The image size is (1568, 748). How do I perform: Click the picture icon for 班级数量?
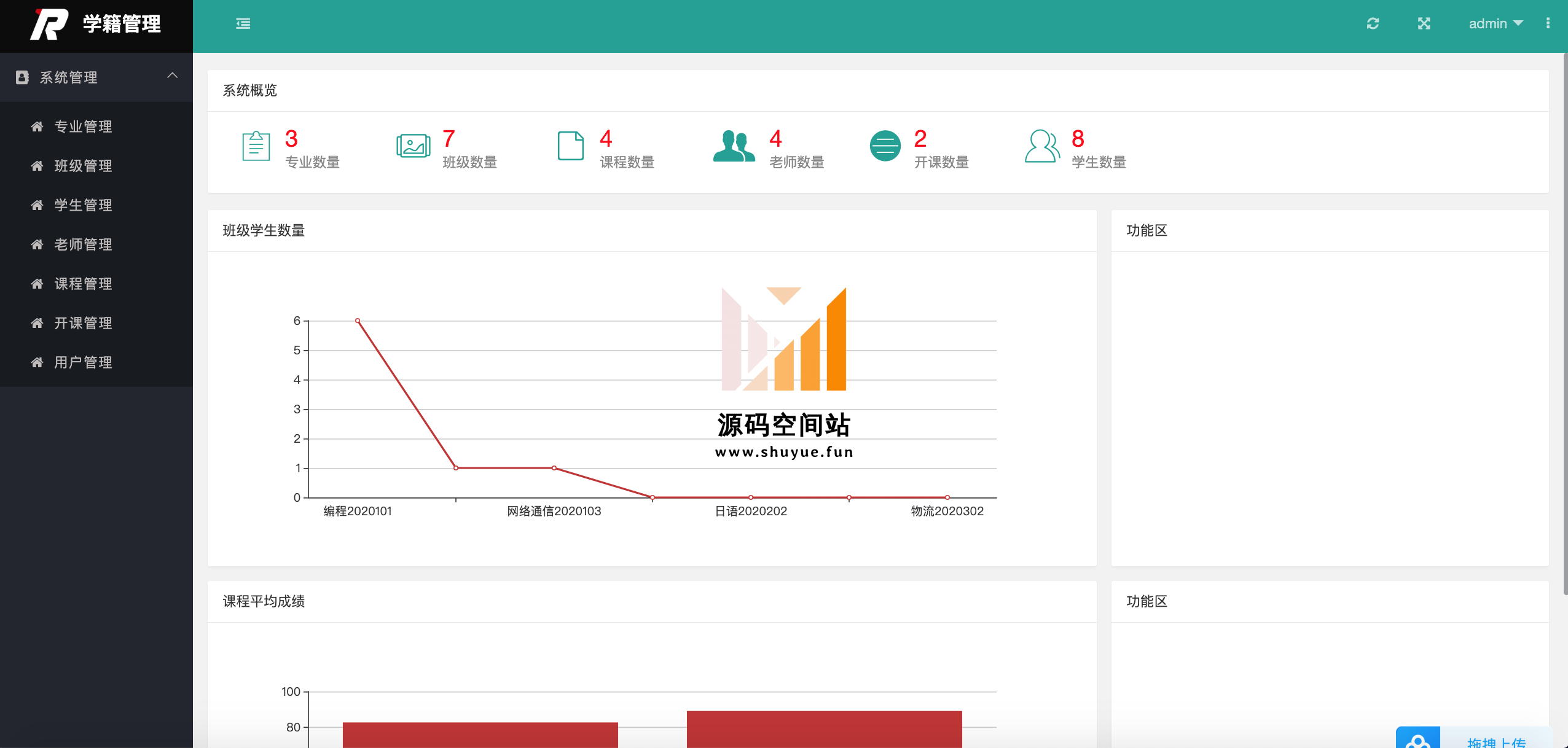coord(413,146)
